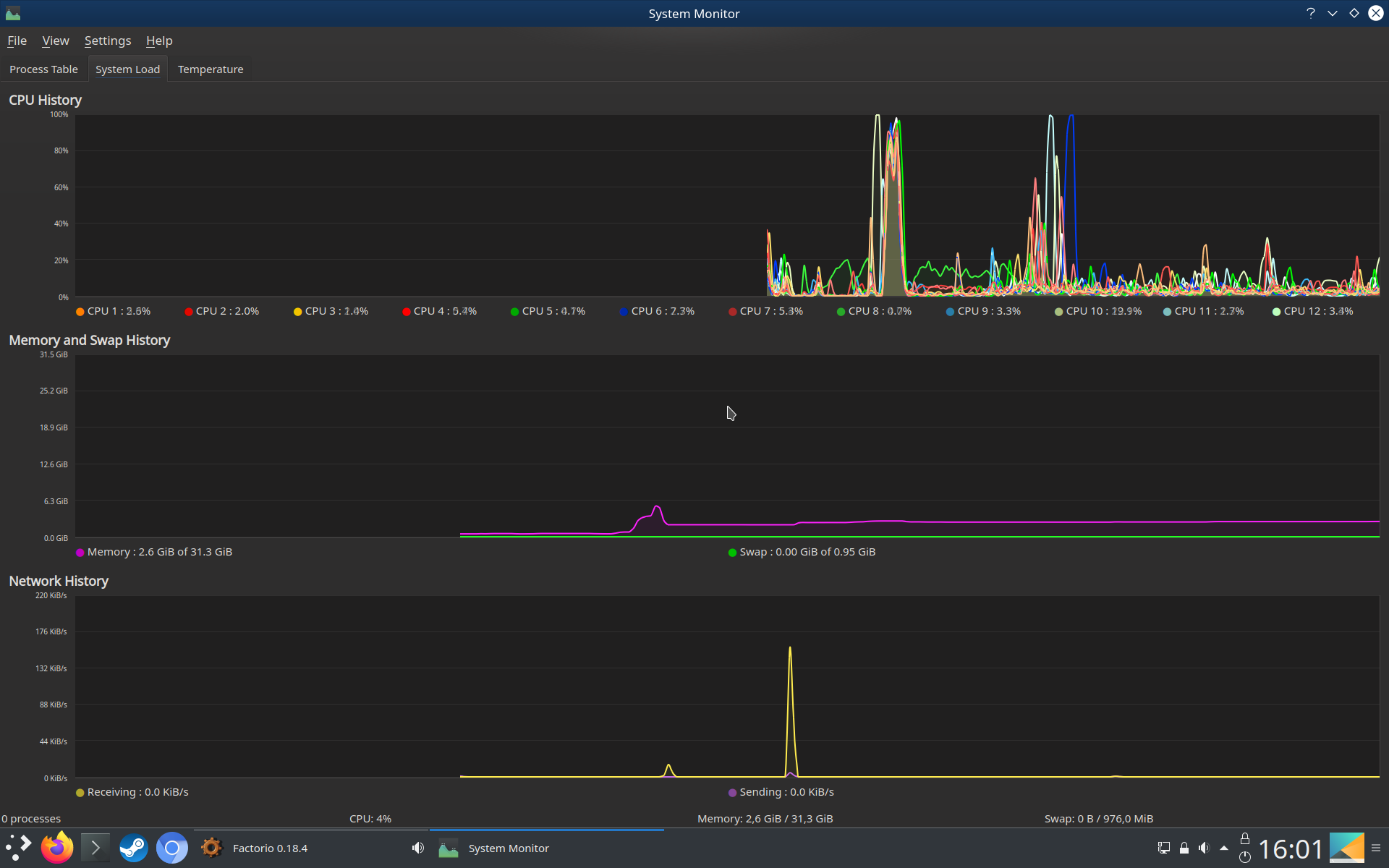Launch Steam from the taskbar
The height and width of the screenshot is (868, 1389).
click(134, 848)
